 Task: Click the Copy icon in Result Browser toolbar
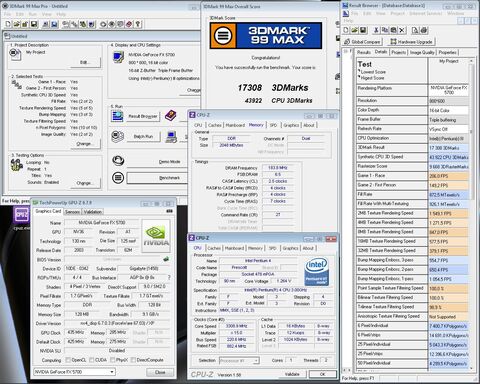[x=385, y=30]
